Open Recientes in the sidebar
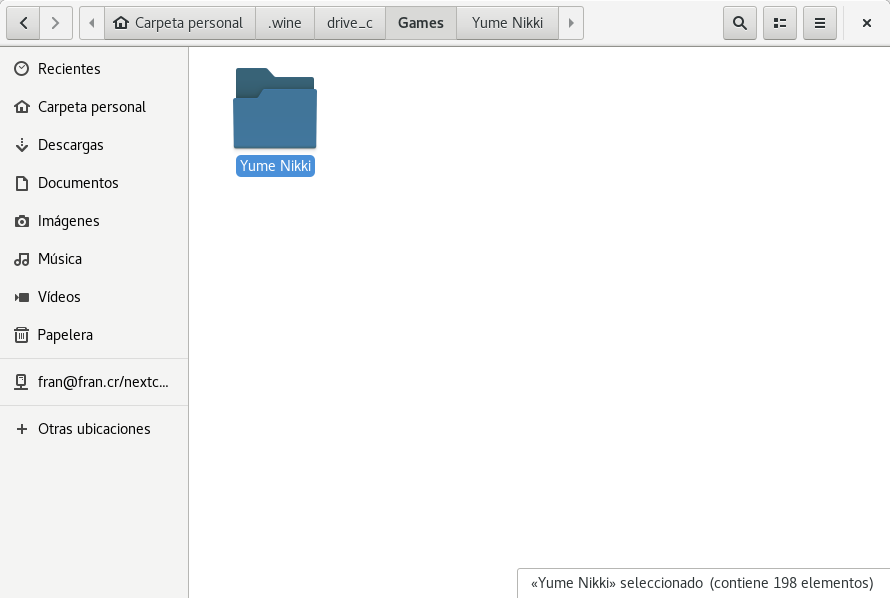This screenshot has width=890, height=598. [x=94, y=69]
